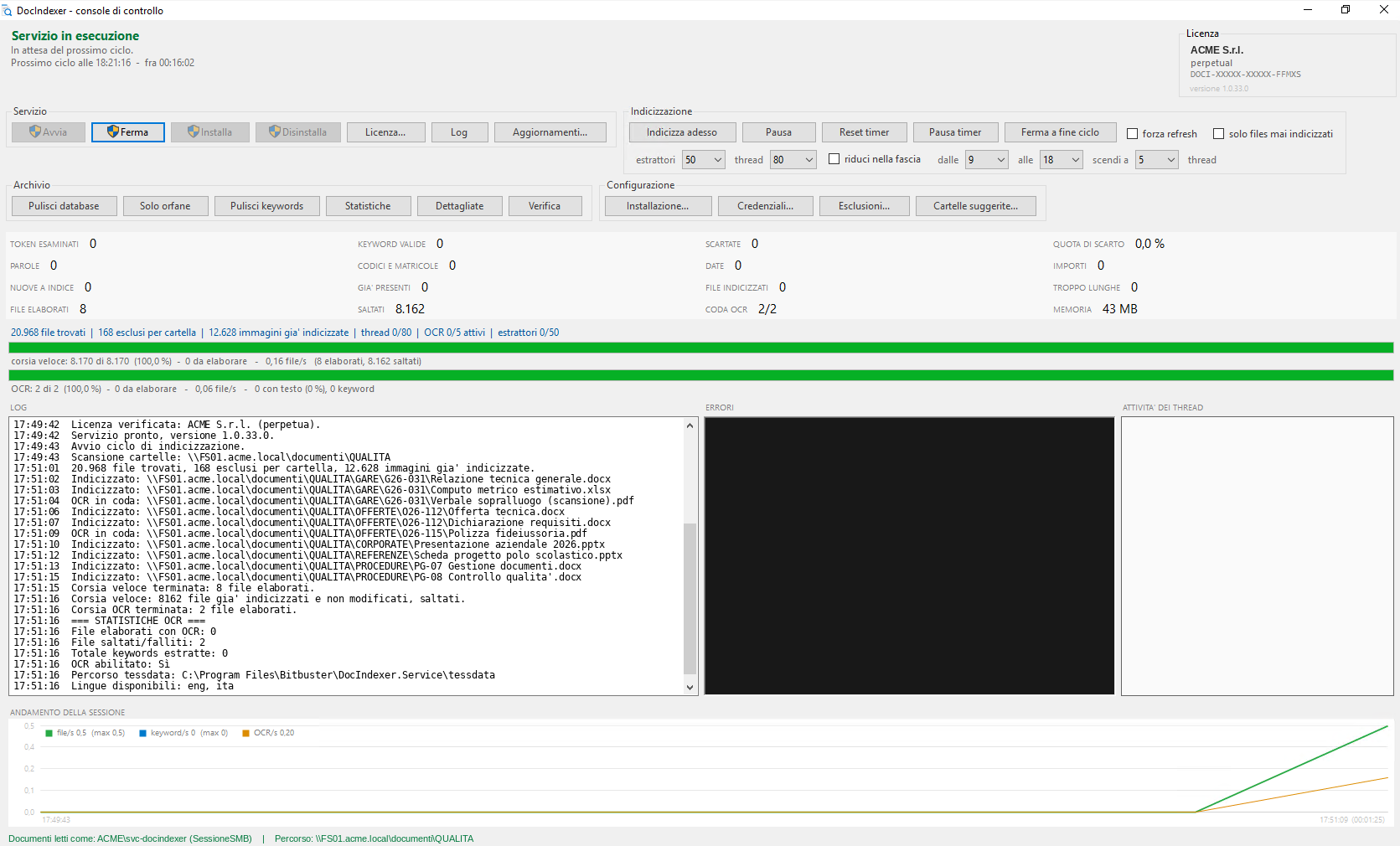The image size is (1400, 846).
Task: Click the Pausa indexing button
Action: pos(778,132)
